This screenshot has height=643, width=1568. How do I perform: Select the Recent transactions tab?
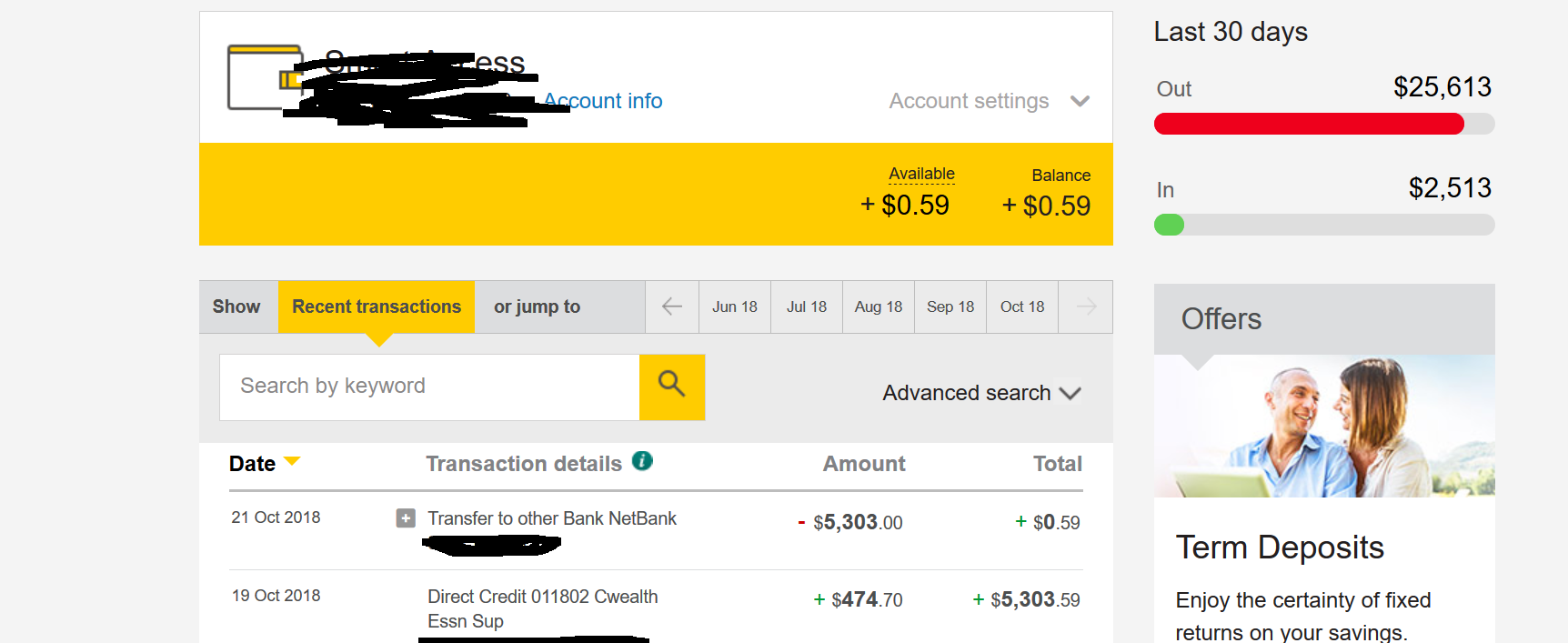tap(377, 306)
